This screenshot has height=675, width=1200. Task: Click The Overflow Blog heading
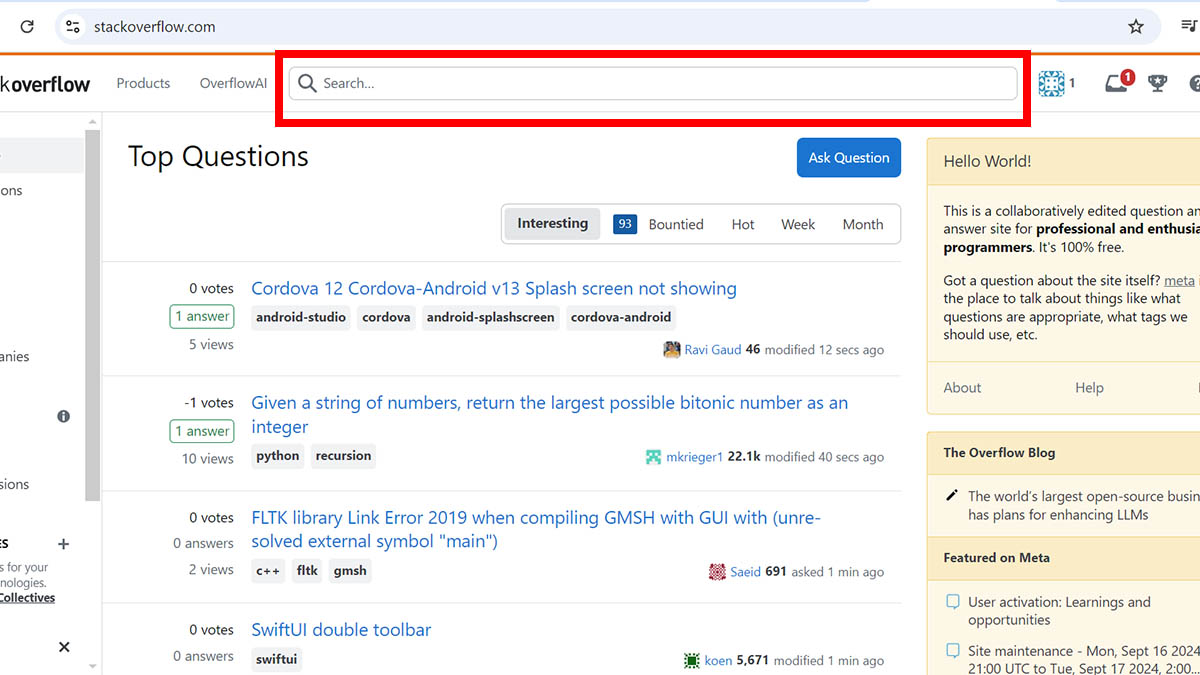pos(999,453)
